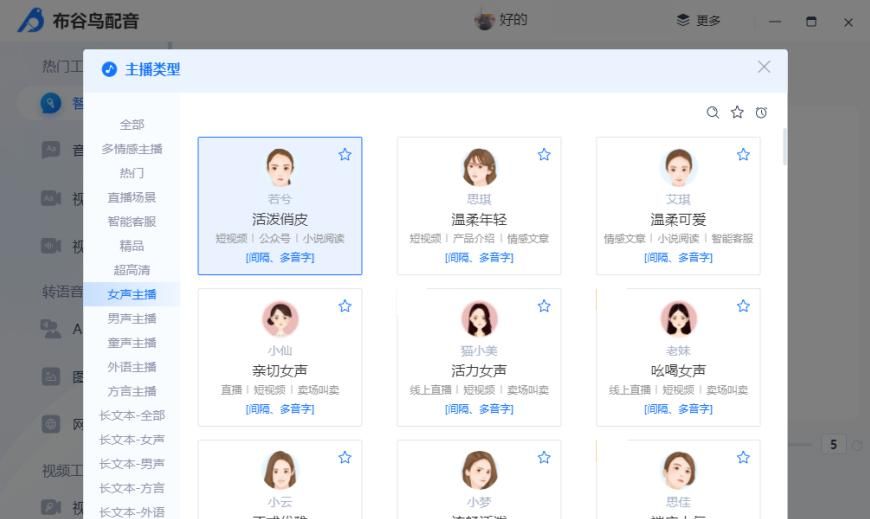Click [间隔、多音字] link on 小仙 card
870x519 pixels.
tap(280, 409)
